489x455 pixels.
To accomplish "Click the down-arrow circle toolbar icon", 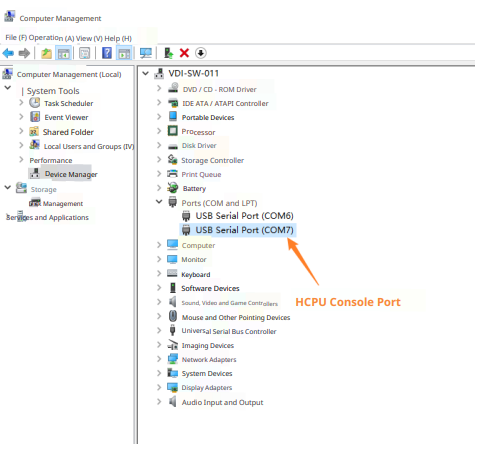I will tap(201, 53).
